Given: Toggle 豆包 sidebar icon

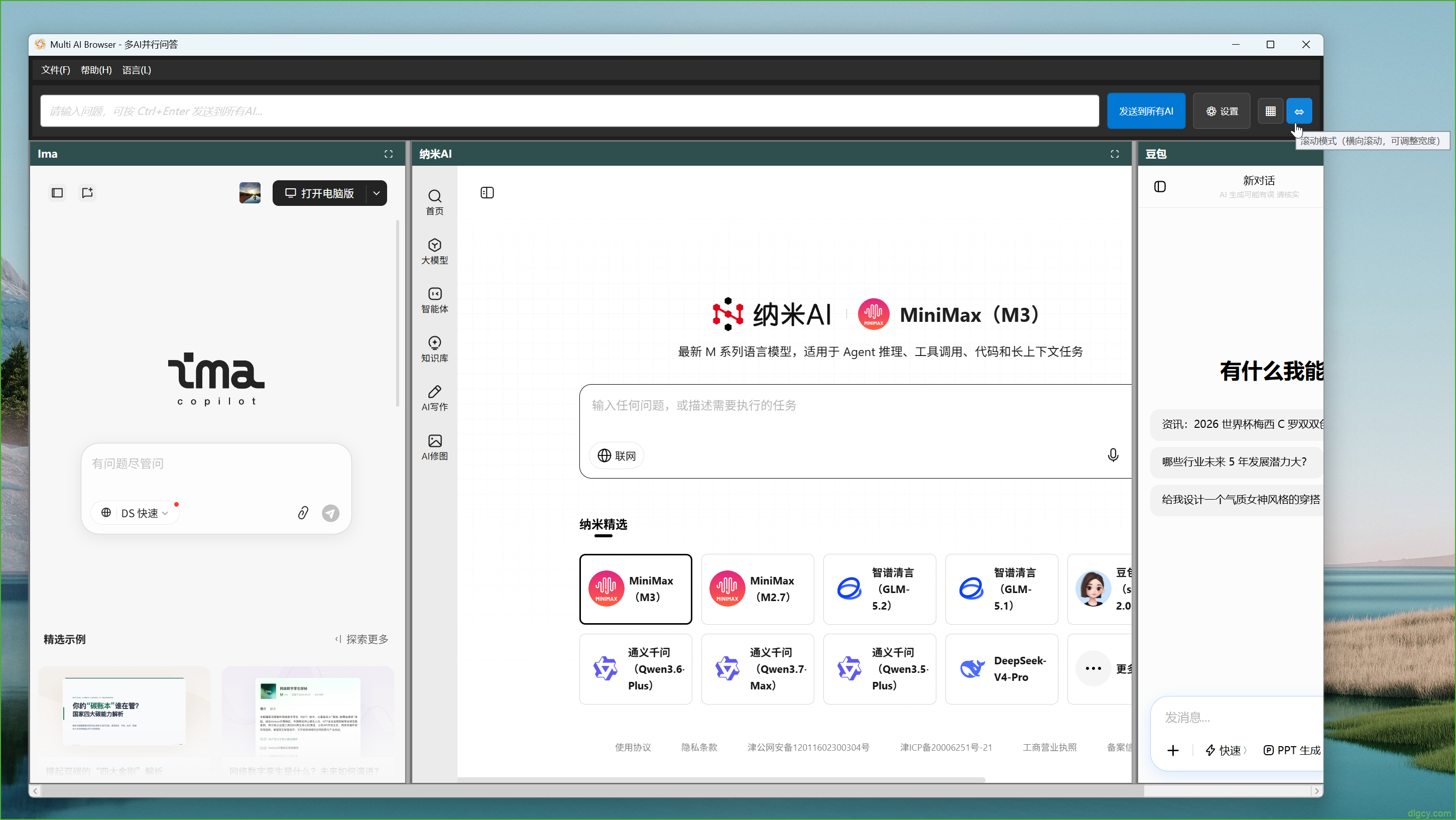Looking at the screenshot, I should pos(1159,186).
